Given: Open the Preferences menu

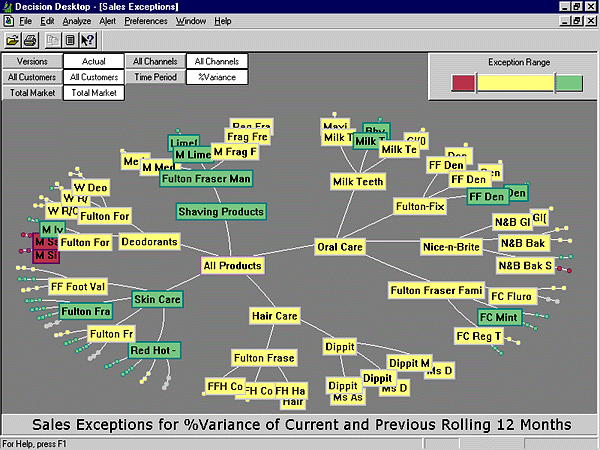Looking at the screenshot, I should 146,21.
